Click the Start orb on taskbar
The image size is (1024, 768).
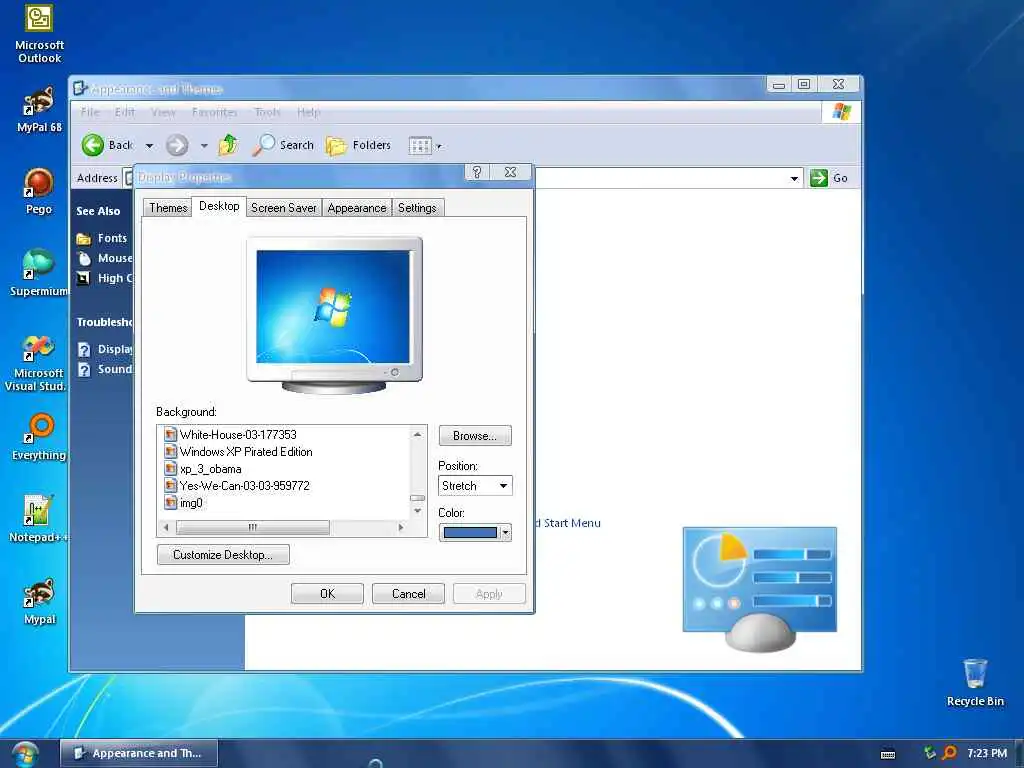tap(24, 754)
